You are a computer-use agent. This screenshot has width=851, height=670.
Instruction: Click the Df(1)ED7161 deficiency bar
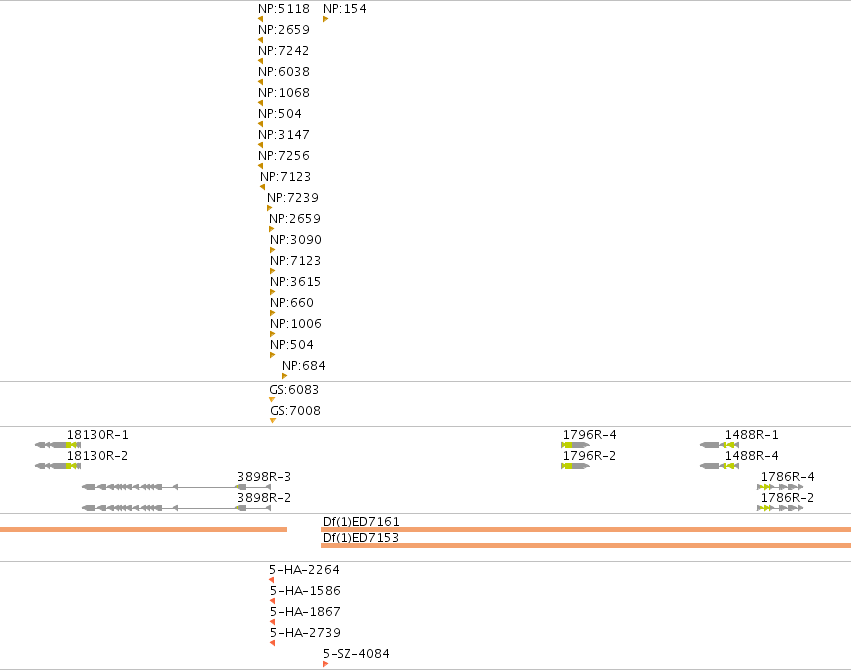pos(586,529)
